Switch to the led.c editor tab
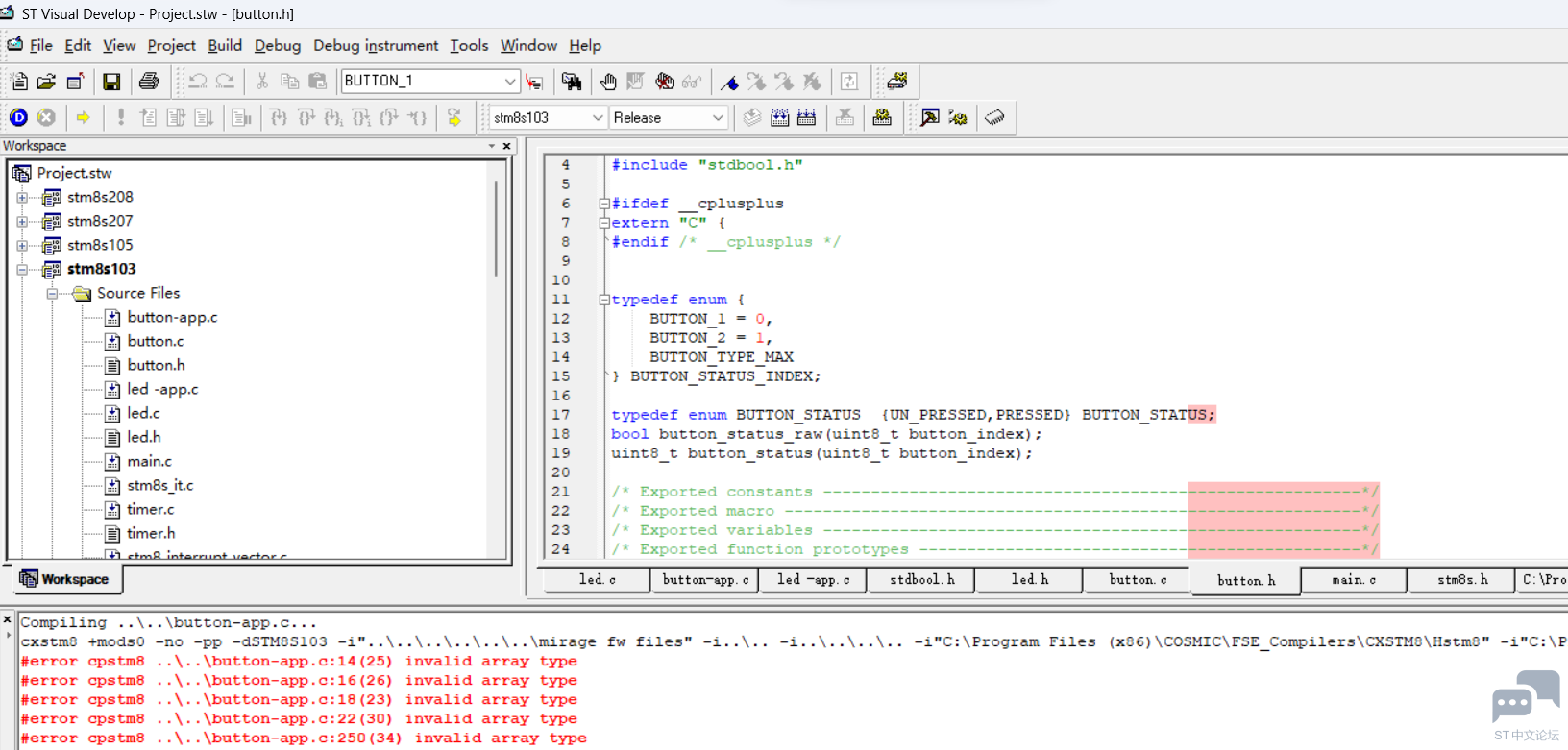Viewport: 1568px width, 750px height. click(597, 580)
